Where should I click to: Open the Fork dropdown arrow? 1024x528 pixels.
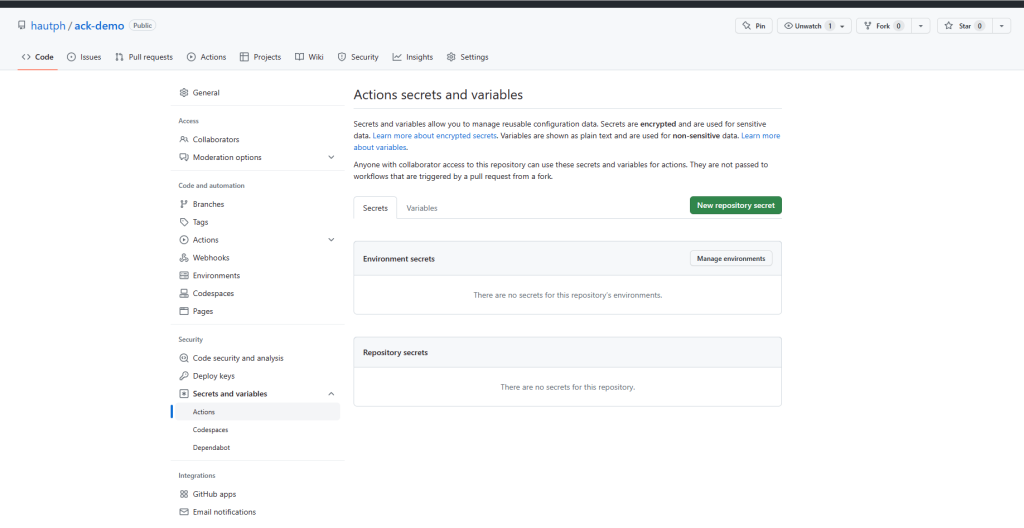point(921,26)
